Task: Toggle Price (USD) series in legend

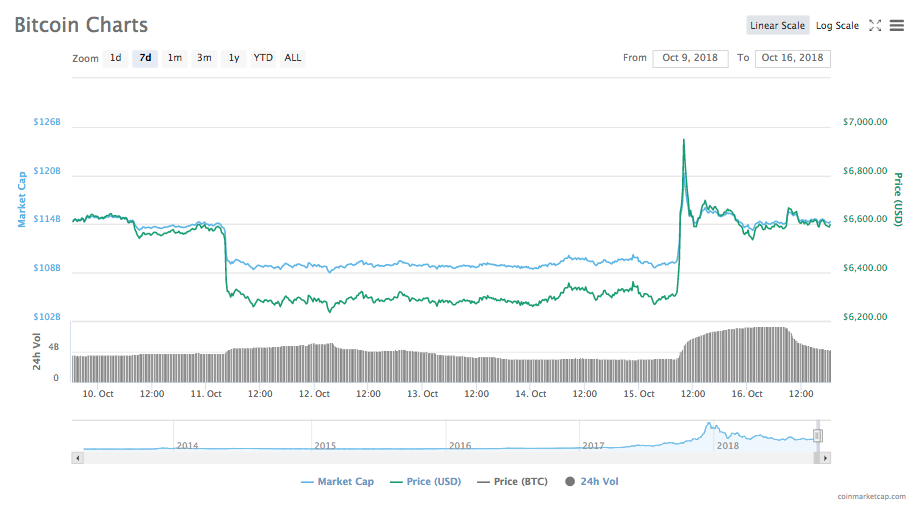Action: coord(425,482)
